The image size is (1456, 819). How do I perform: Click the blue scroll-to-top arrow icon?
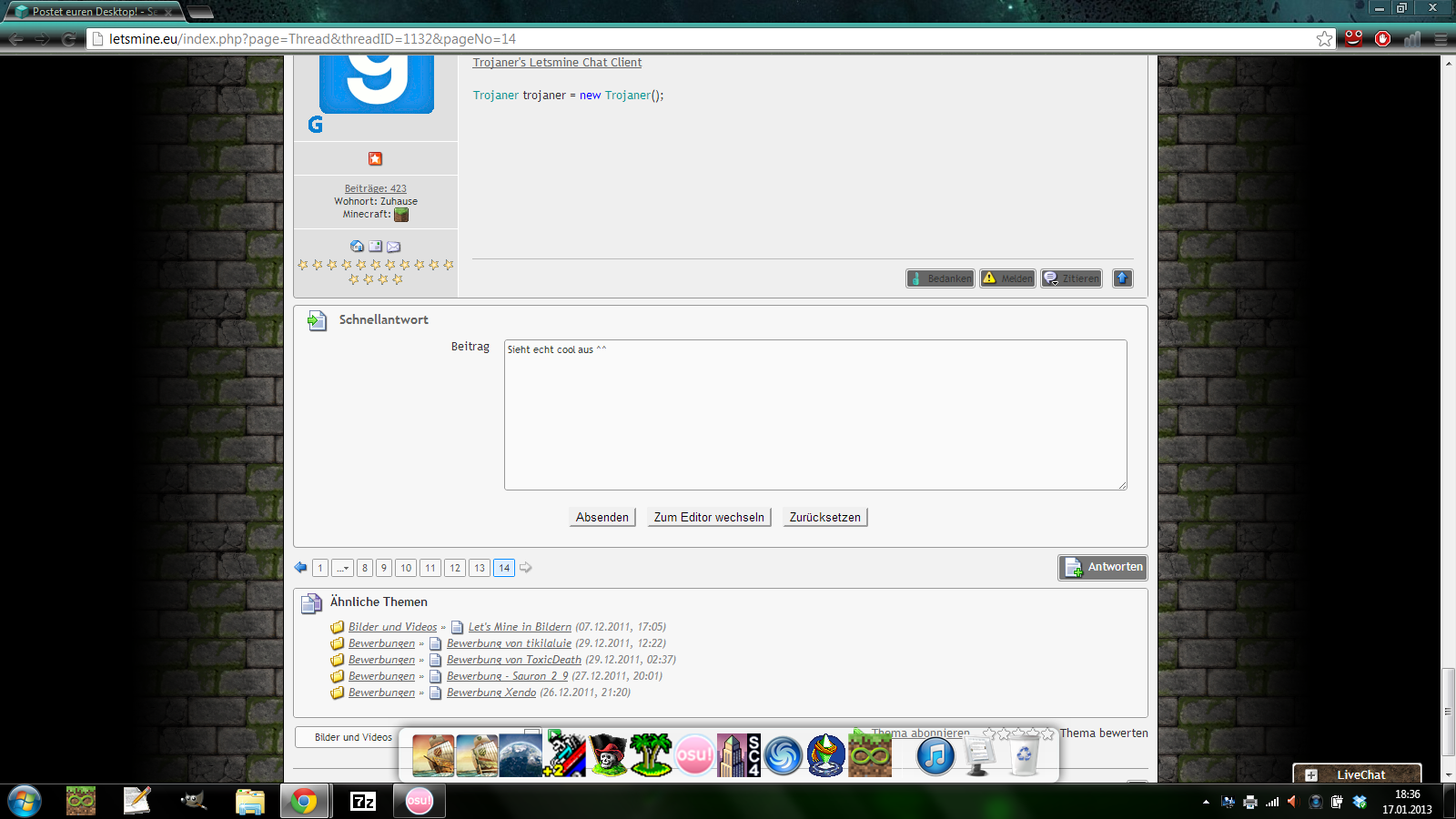1123,278
